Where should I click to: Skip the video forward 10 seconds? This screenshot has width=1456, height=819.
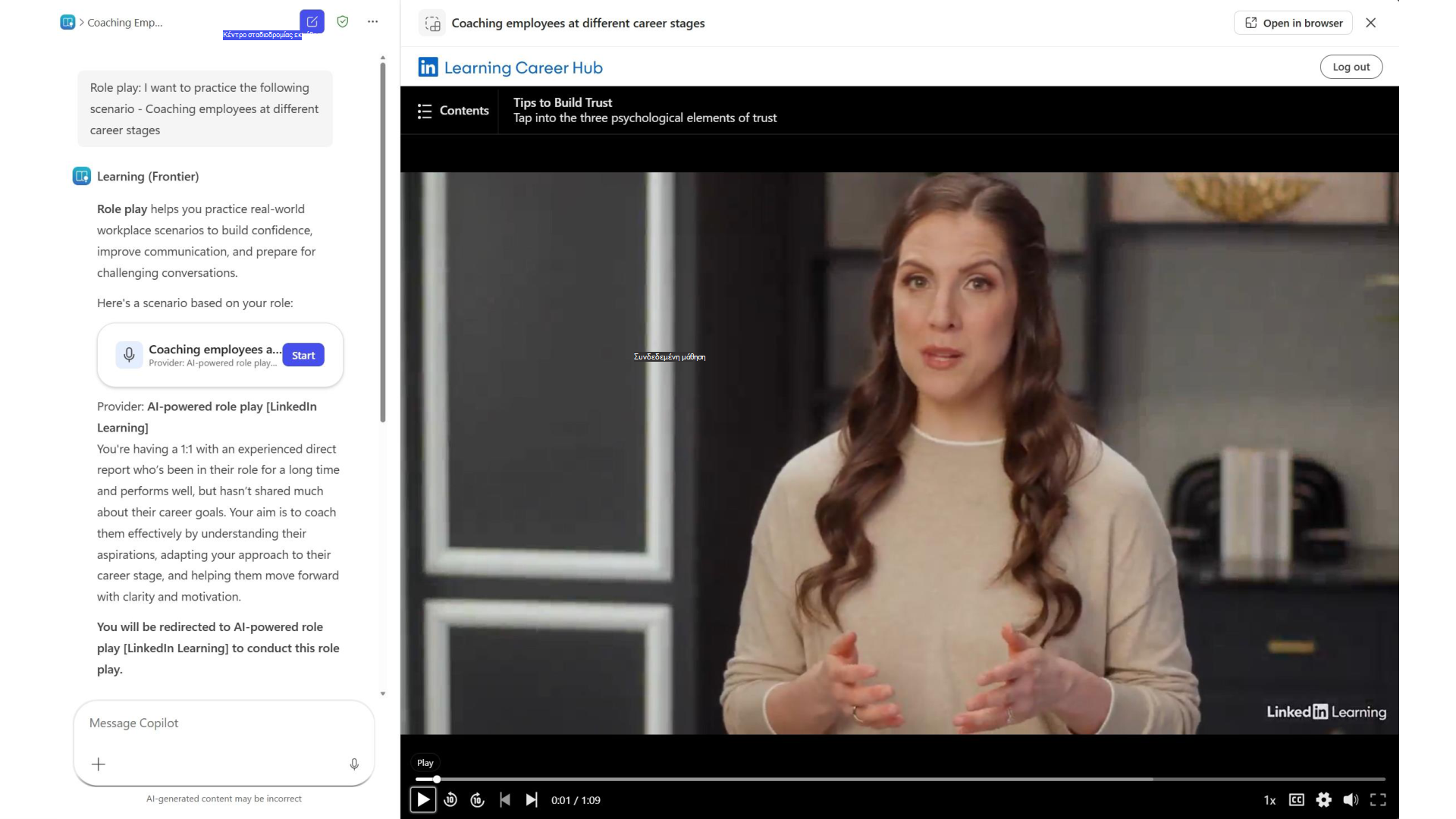pos(477,799)
